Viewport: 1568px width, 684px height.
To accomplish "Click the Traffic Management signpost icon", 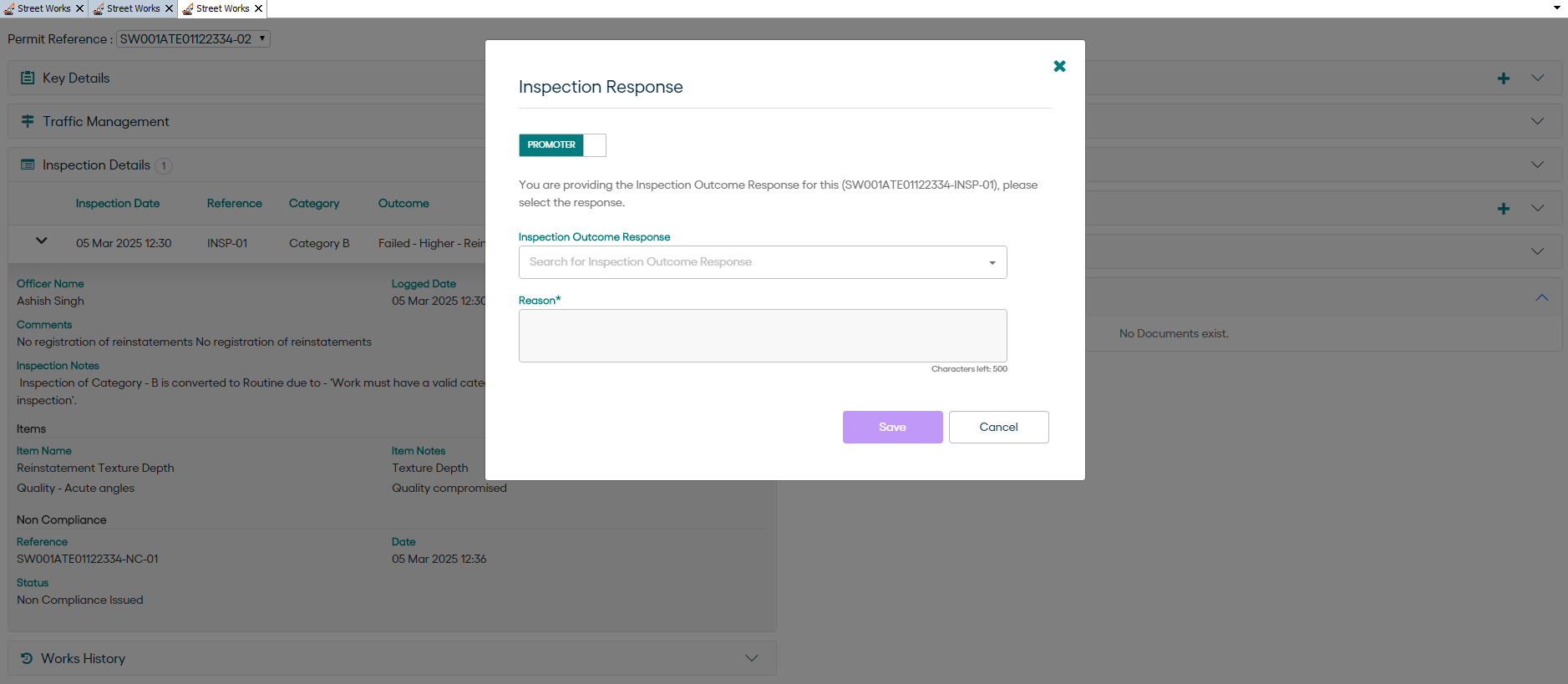I will point(28,121).
